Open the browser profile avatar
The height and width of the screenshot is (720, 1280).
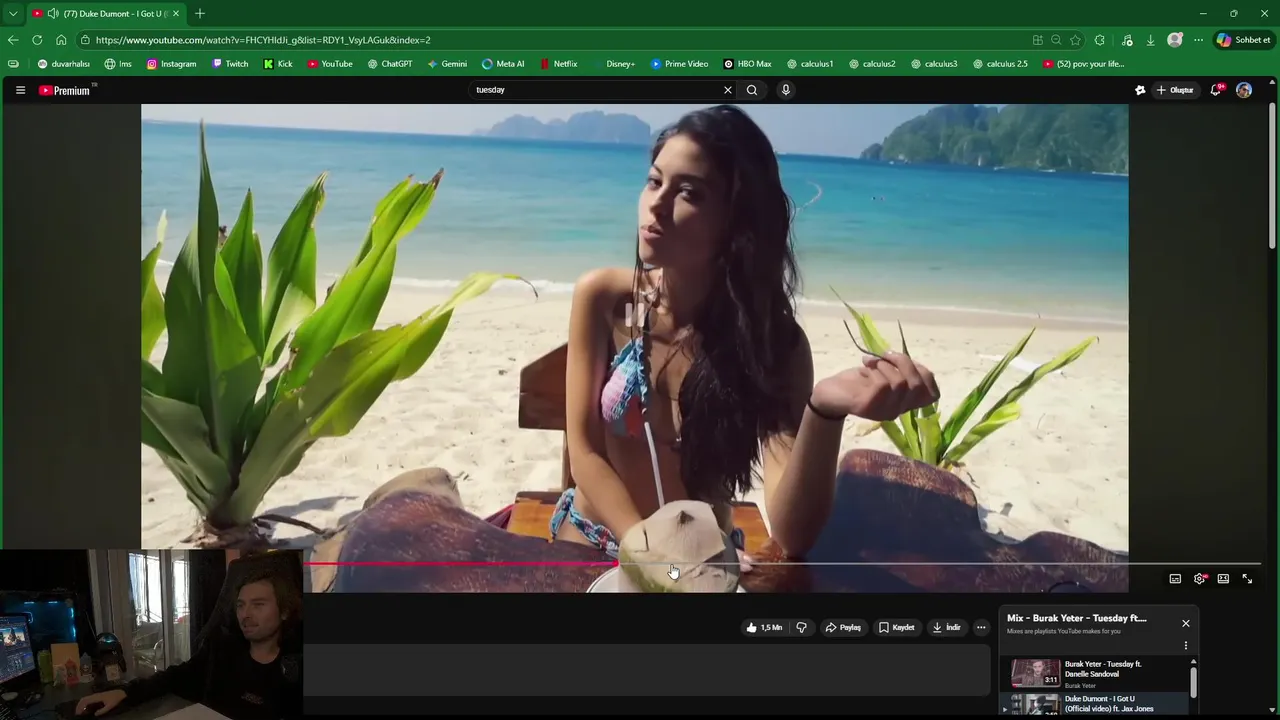click(1175, 40)
